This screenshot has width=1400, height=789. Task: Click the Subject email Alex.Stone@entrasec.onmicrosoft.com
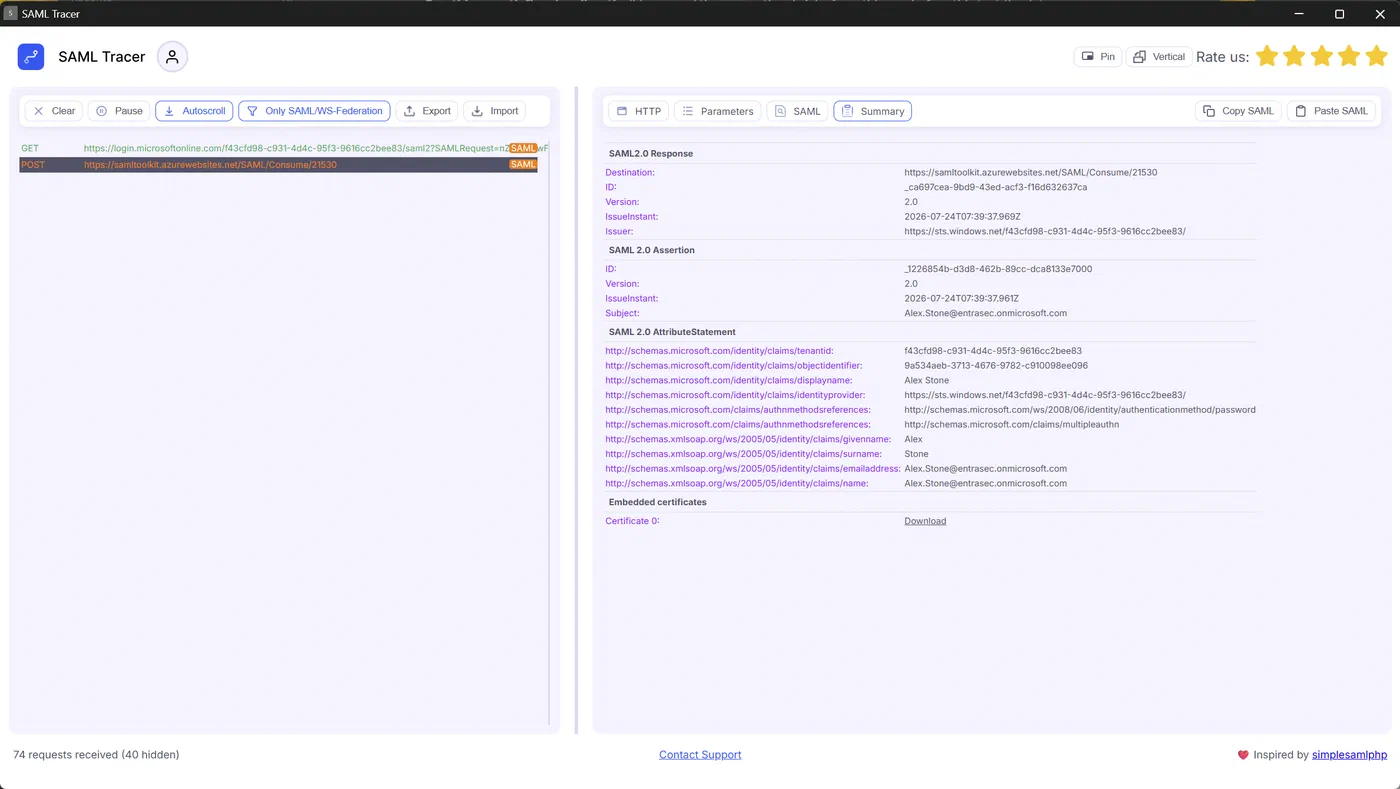[985, 313]
